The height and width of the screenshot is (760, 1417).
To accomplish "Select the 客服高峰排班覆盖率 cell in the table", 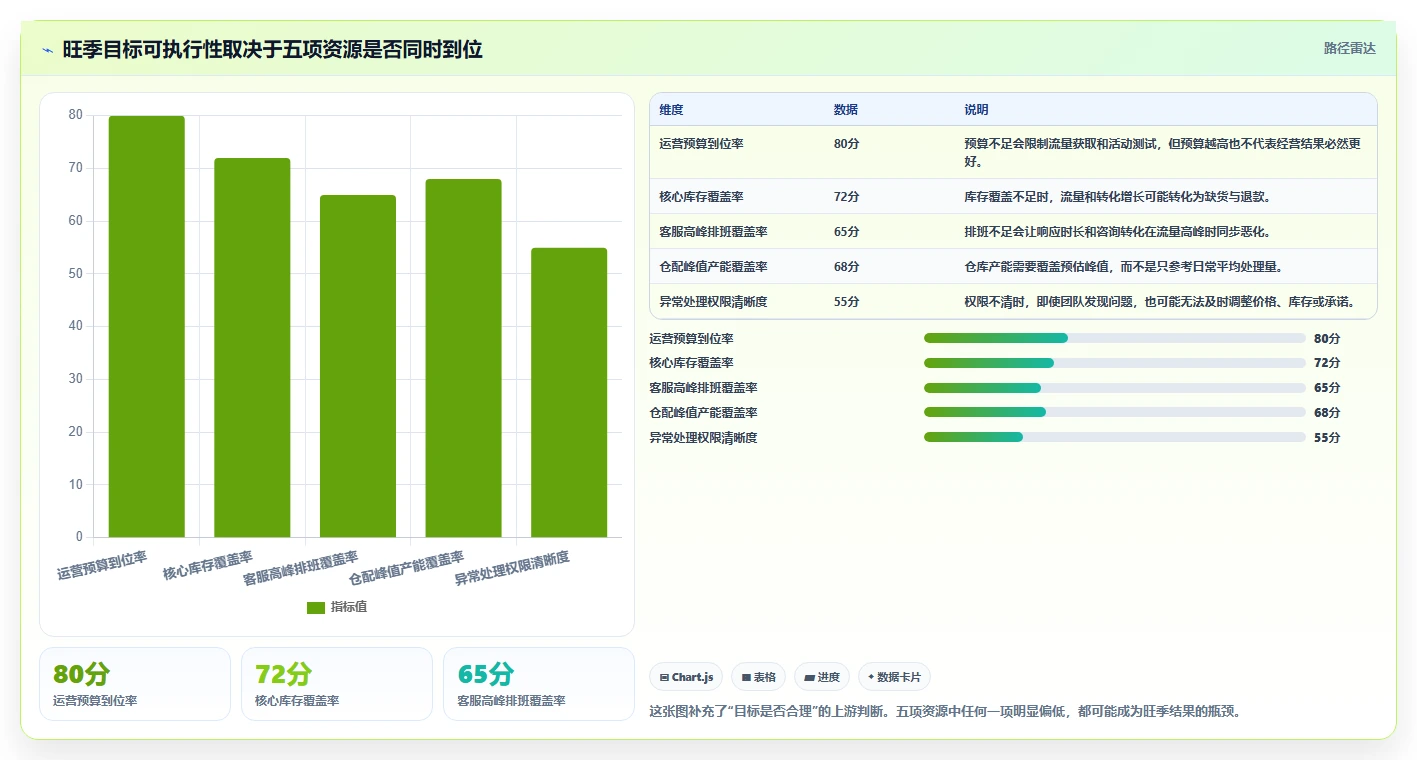I will [x=714, y=232].
